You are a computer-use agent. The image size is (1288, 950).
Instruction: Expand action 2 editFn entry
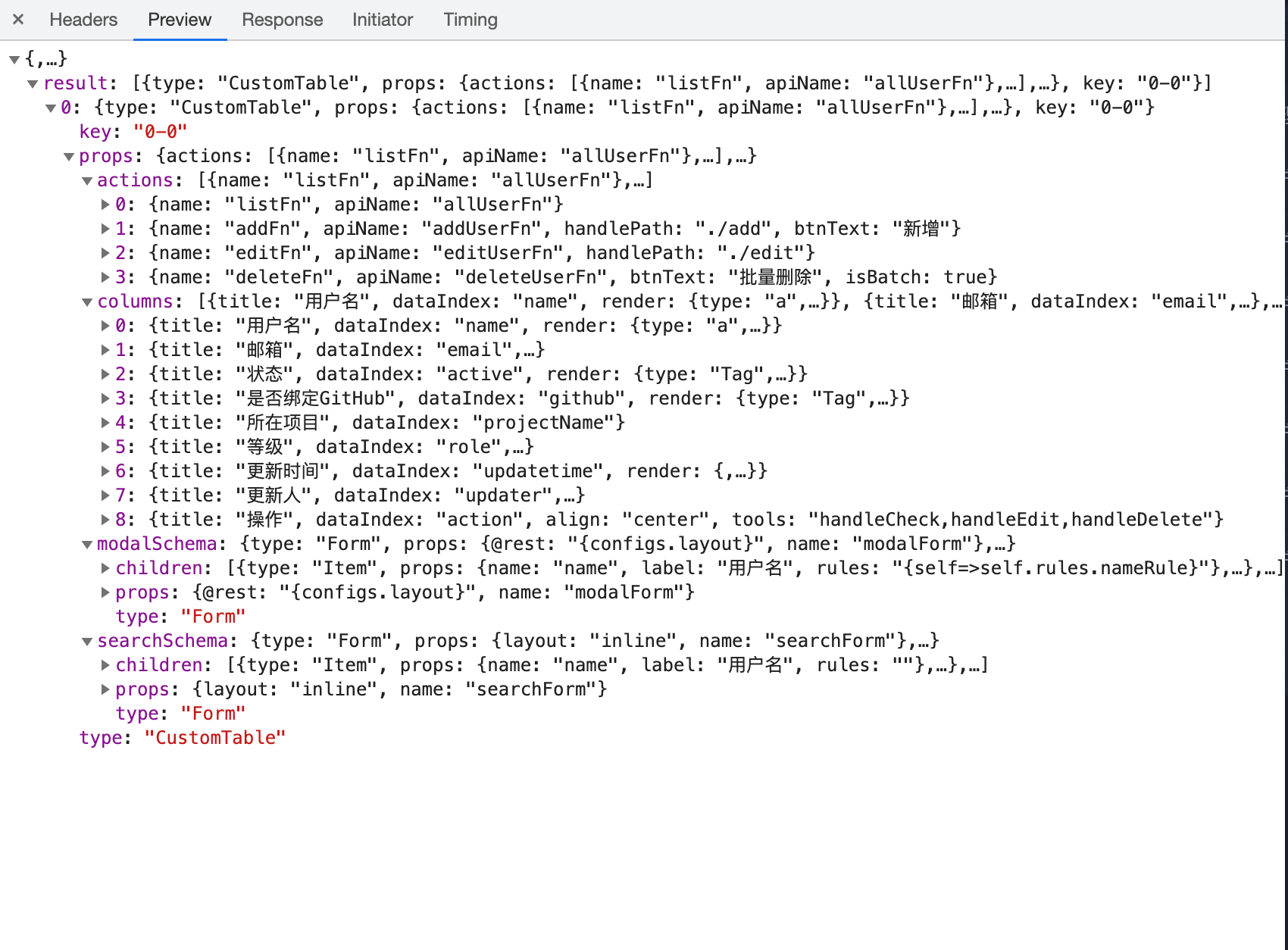(x=105, y=253)
